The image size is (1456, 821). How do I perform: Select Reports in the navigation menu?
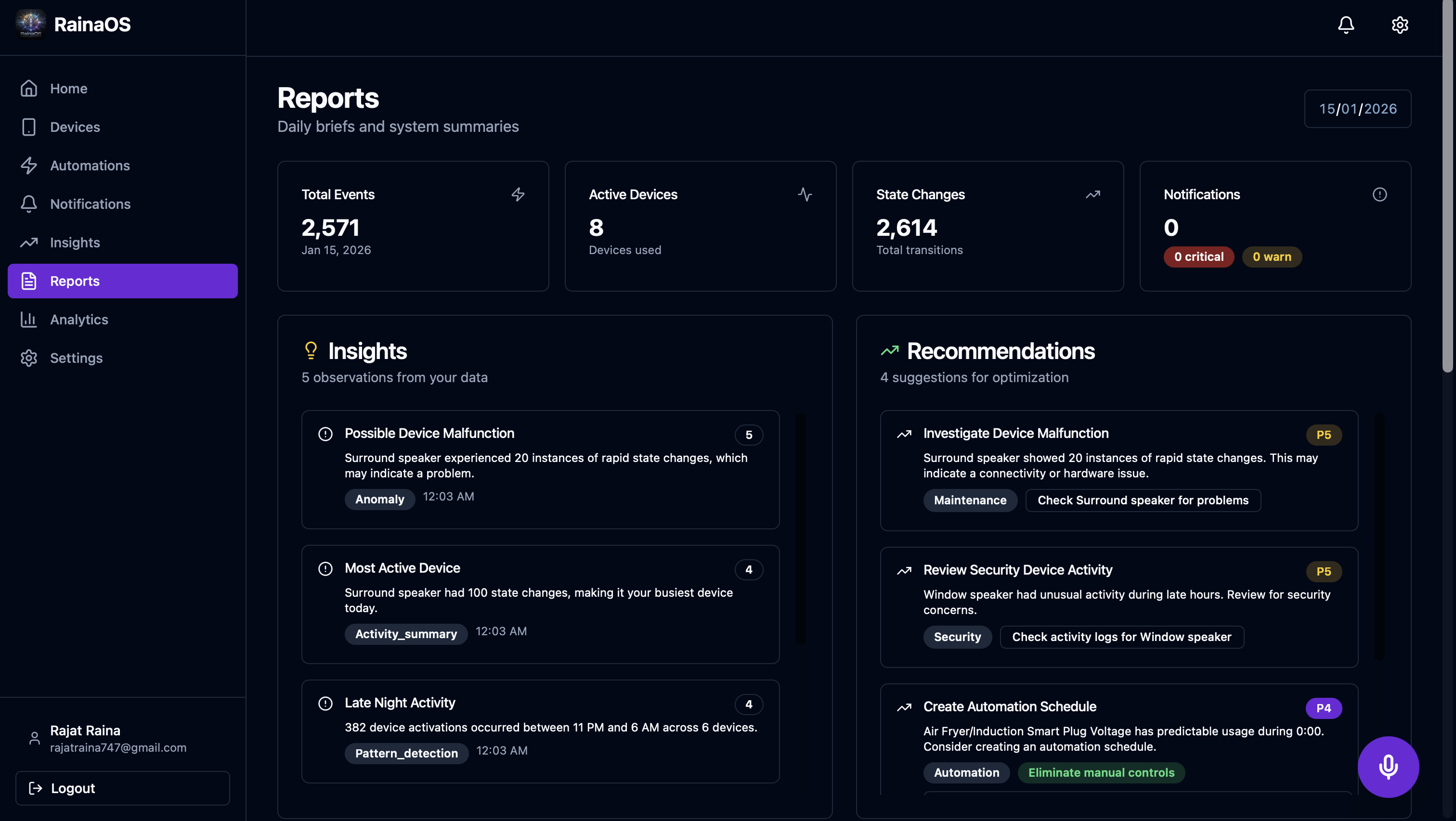(74, 281)
